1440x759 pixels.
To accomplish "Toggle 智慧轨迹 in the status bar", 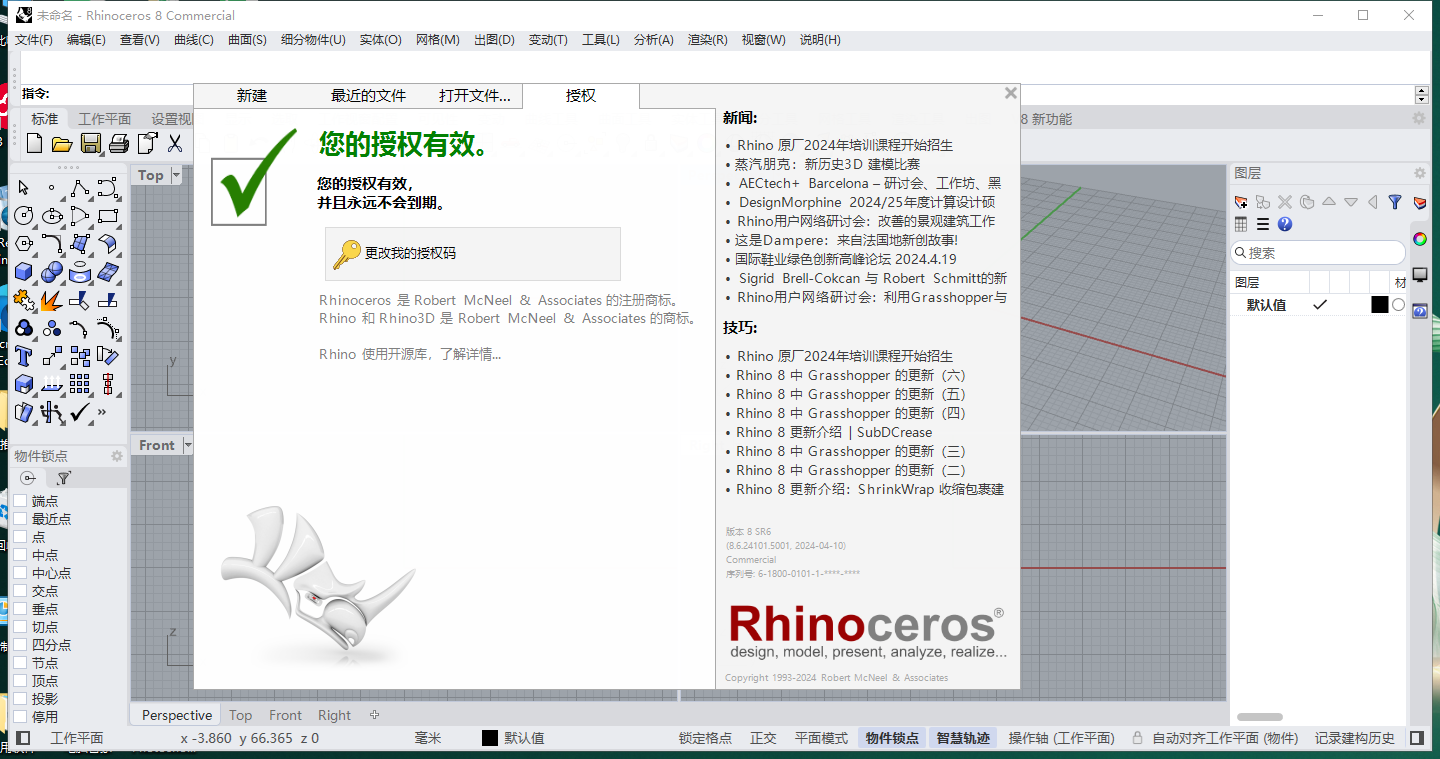I will [x=963, y=738].
